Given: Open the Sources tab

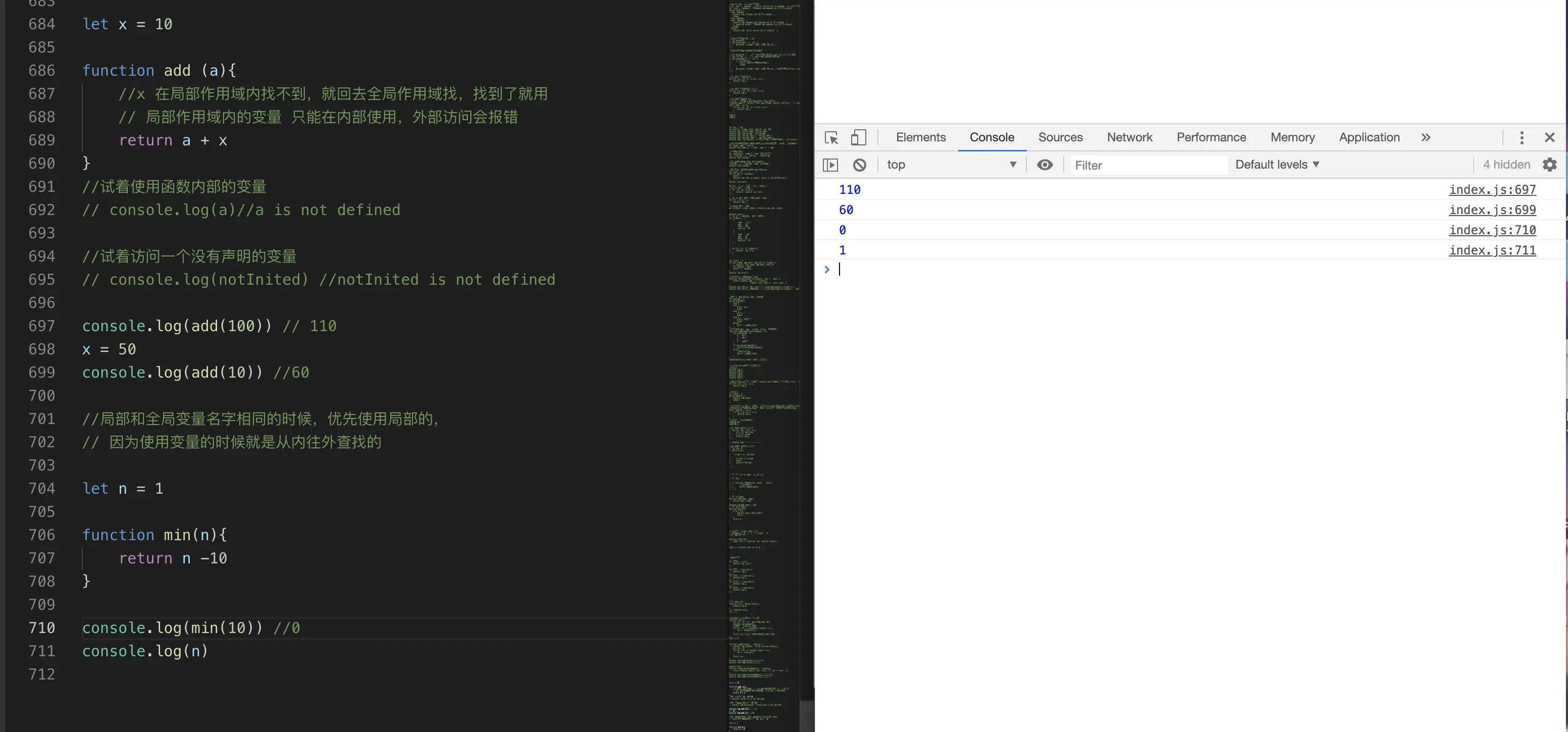Looking at the screenshot, I should (1060, 137).
